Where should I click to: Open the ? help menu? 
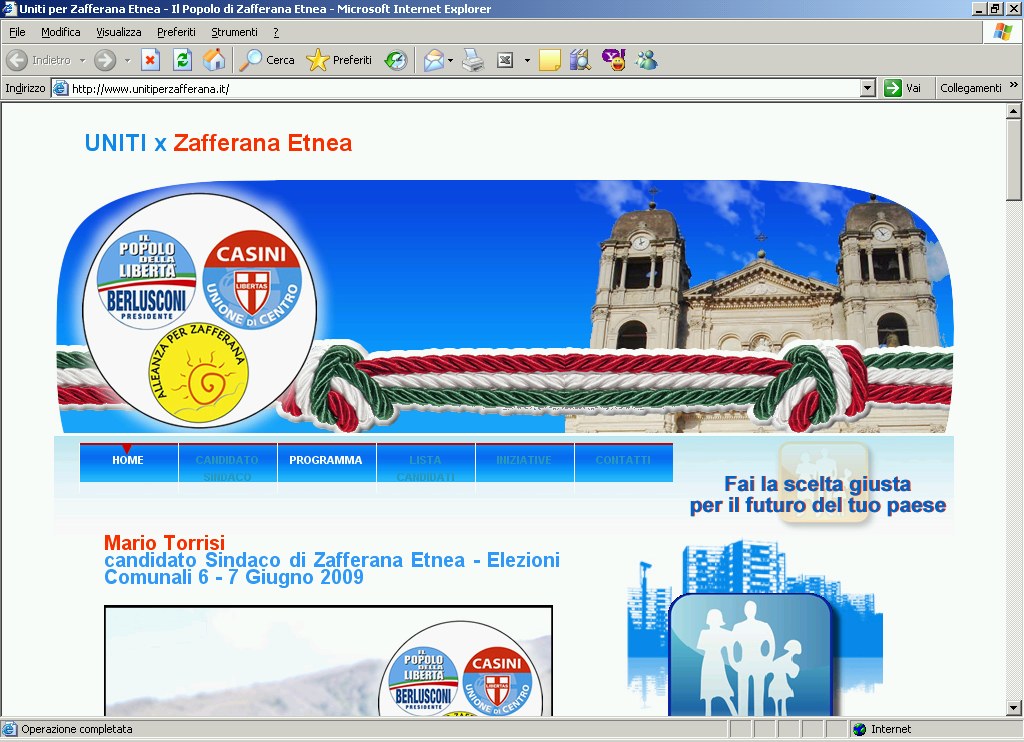pyautogui.click(x=276, y=32)
